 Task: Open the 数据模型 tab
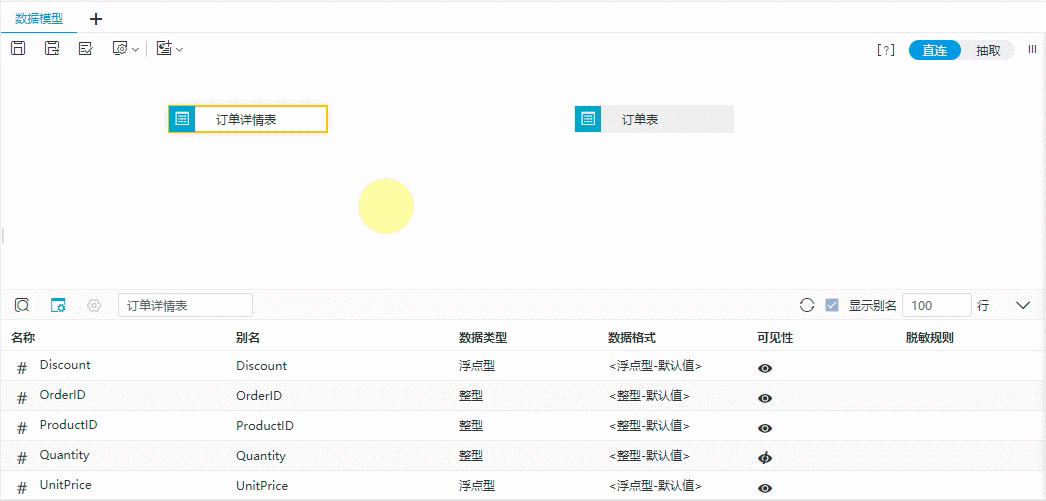pos(39,18)
